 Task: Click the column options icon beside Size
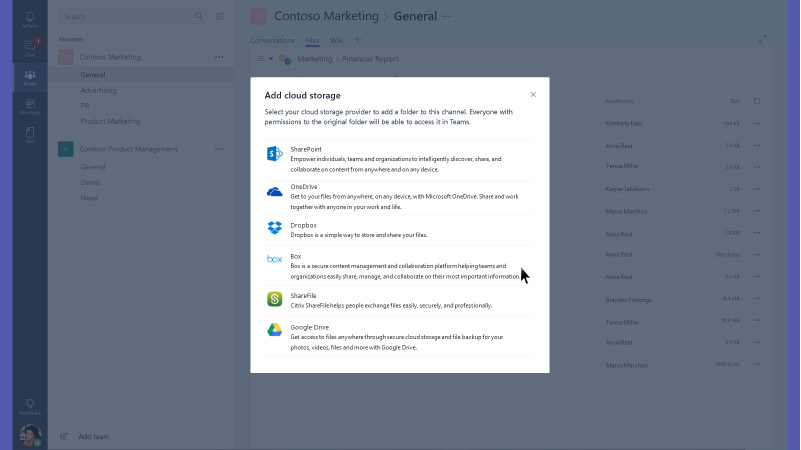tap(757, 101)
